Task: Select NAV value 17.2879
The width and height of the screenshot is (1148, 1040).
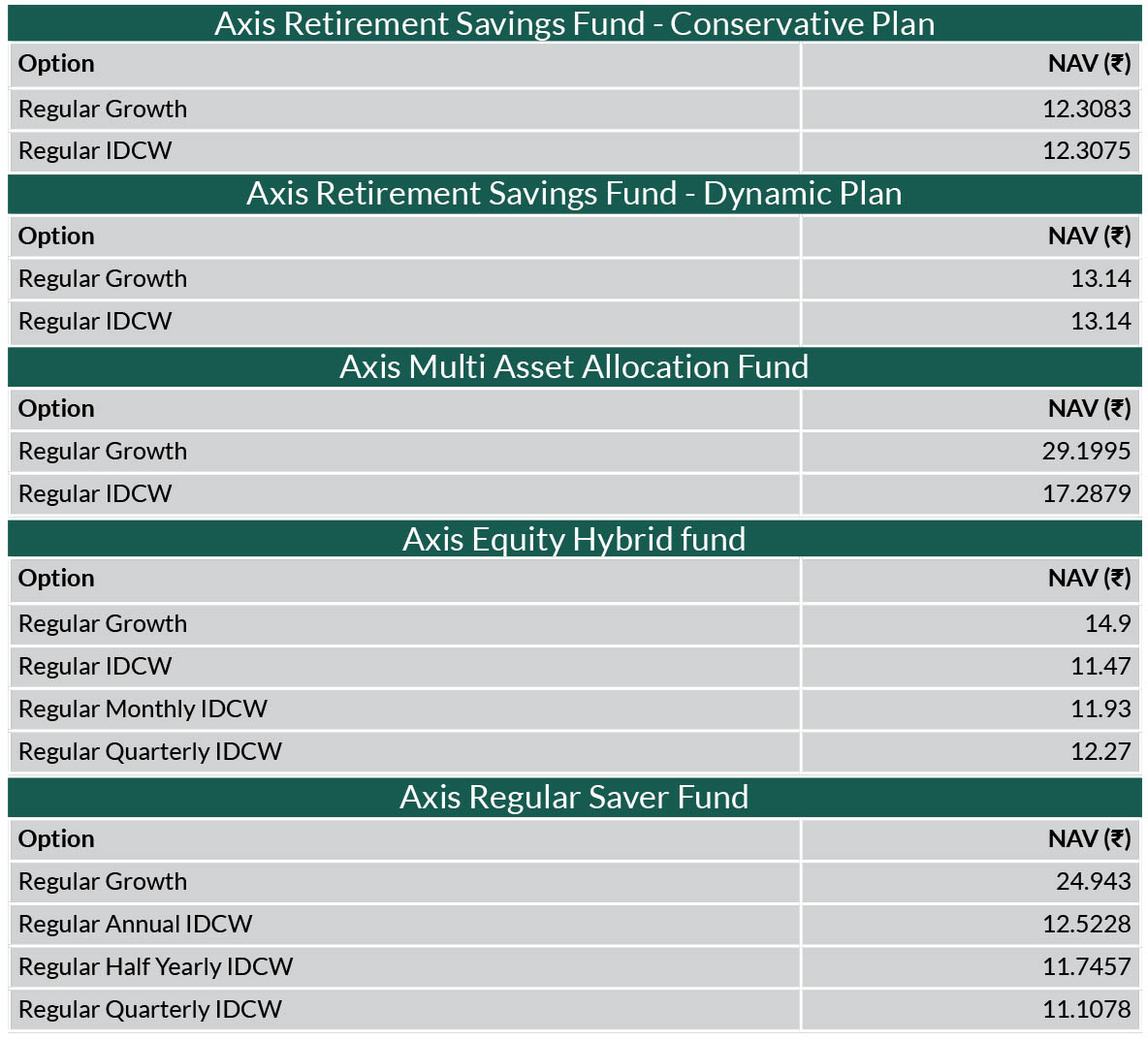Action: click(1087, 494)
